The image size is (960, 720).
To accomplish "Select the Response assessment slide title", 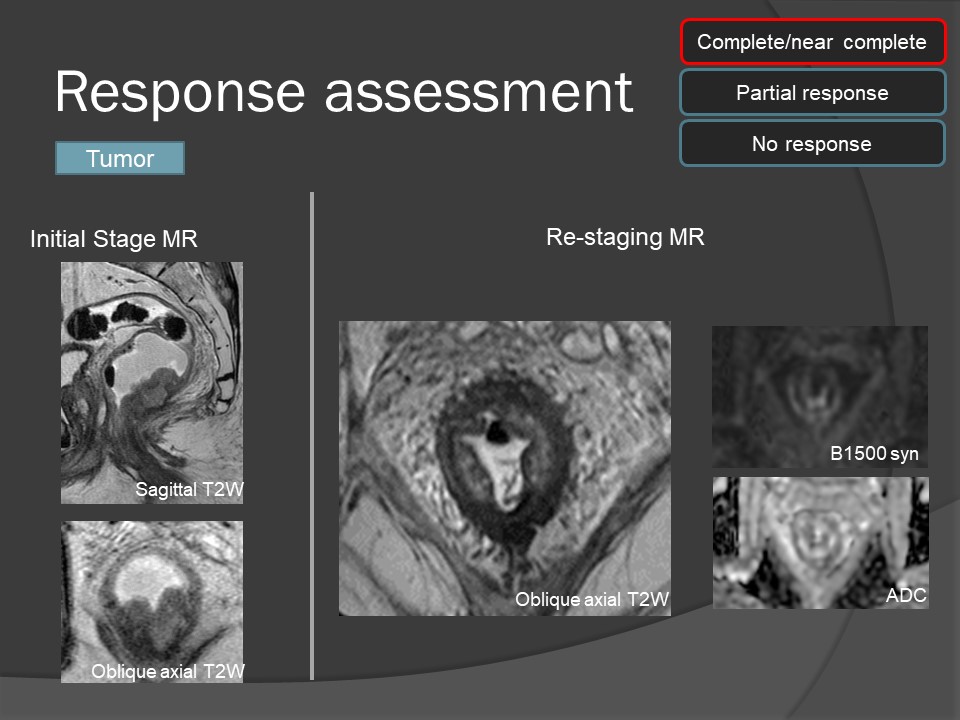I will click(x=343, y=93).
